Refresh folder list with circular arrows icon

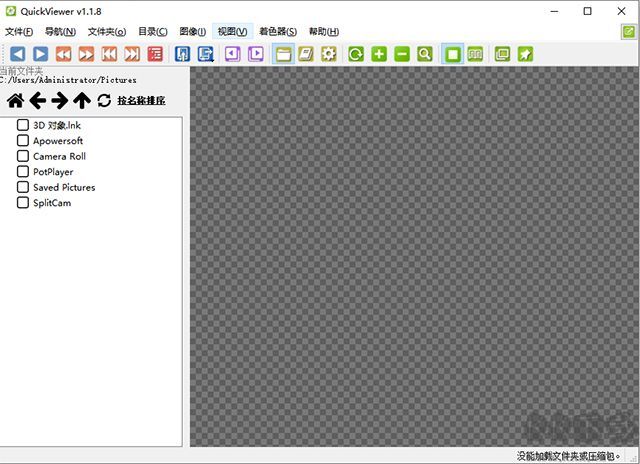coord(104,100)
